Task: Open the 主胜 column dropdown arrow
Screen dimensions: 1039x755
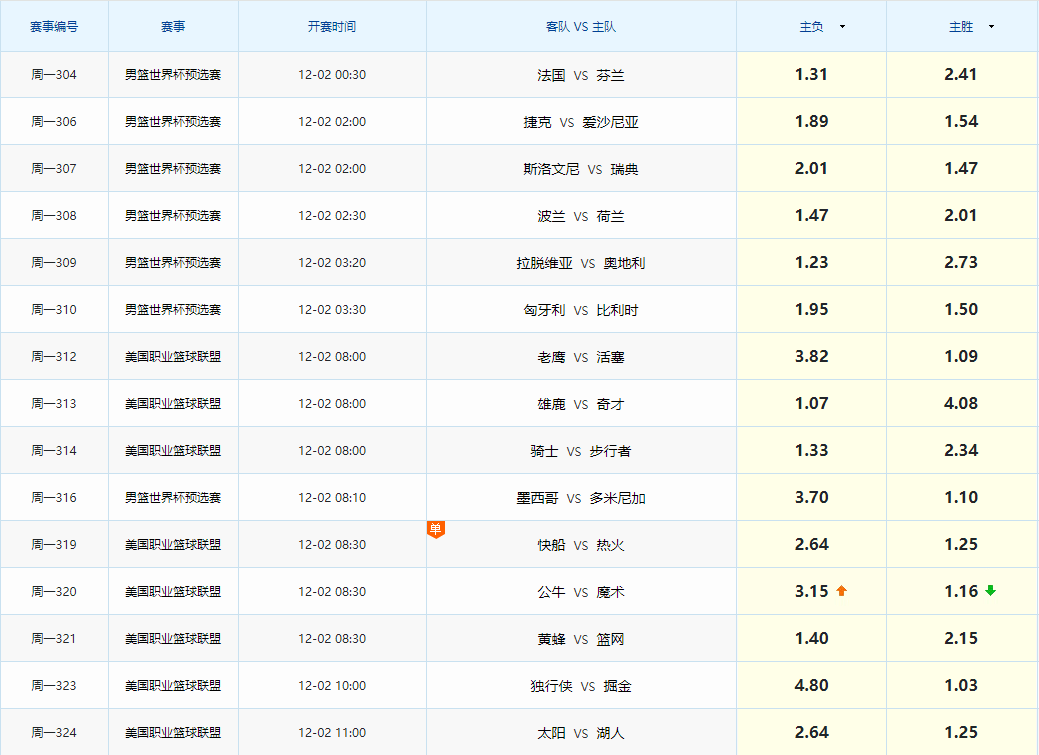Action: [x=991, y=27]
